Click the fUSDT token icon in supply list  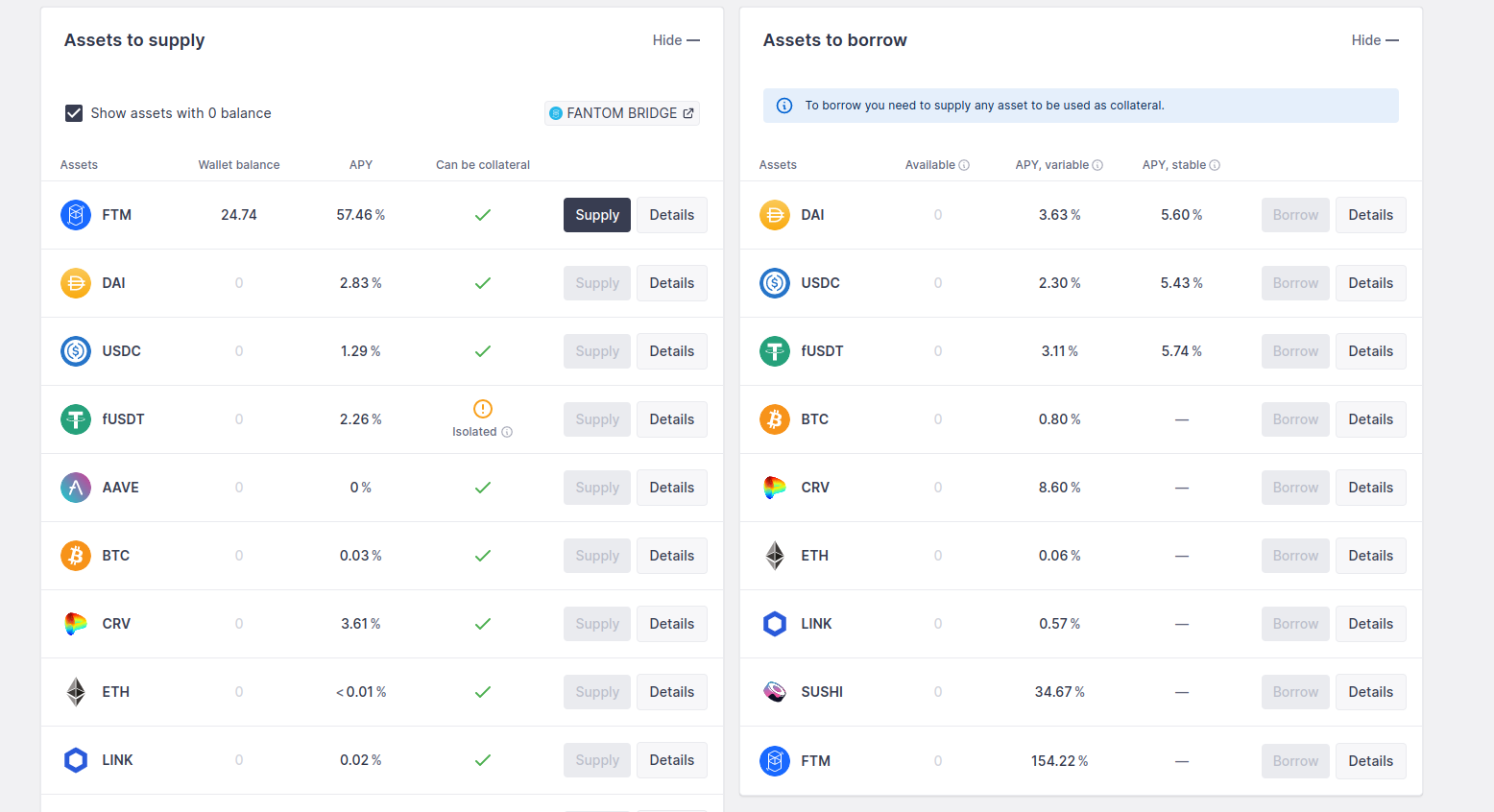[x=76, y=419]
